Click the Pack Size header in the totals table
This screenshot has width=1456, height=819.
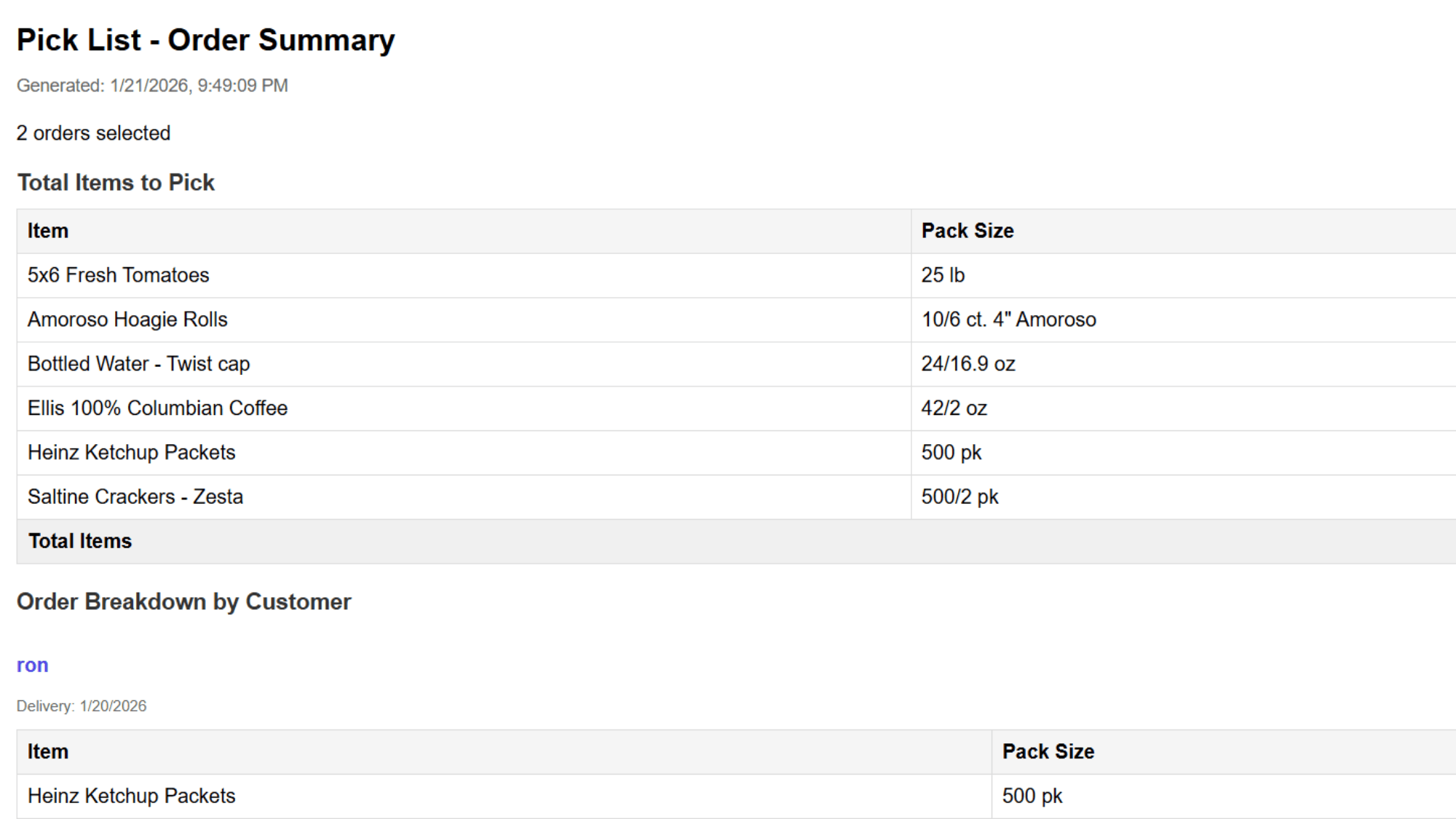968,231
